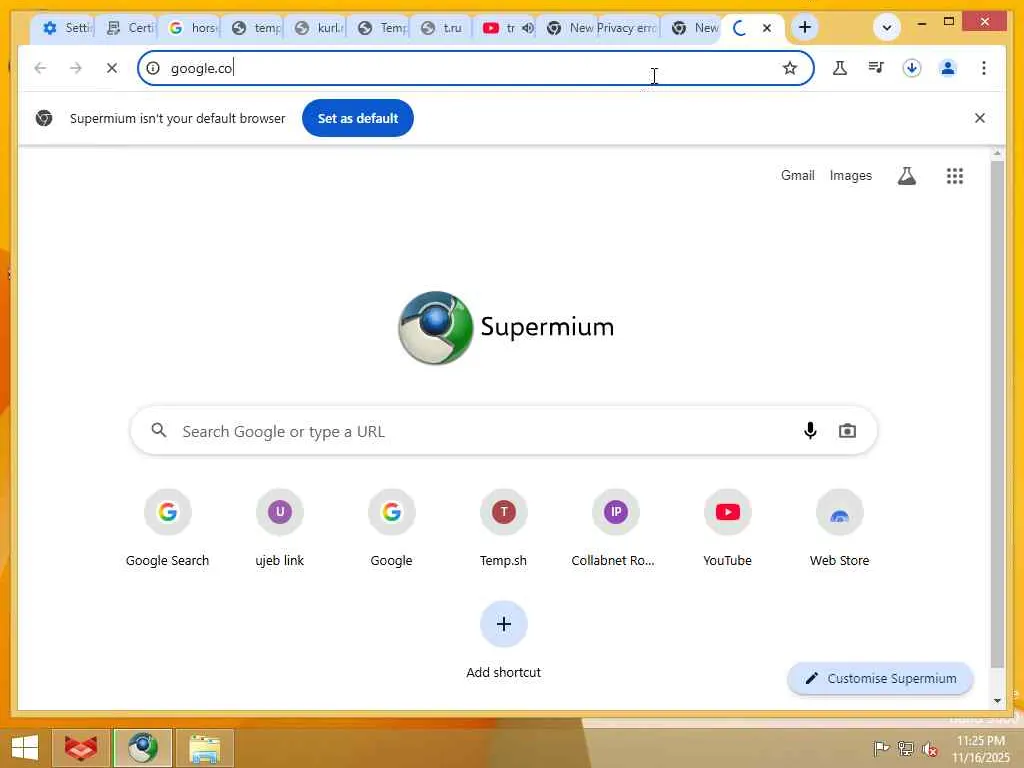Go back to previous page
This screenshot has height=768, width=1024.
click(40, 68)
